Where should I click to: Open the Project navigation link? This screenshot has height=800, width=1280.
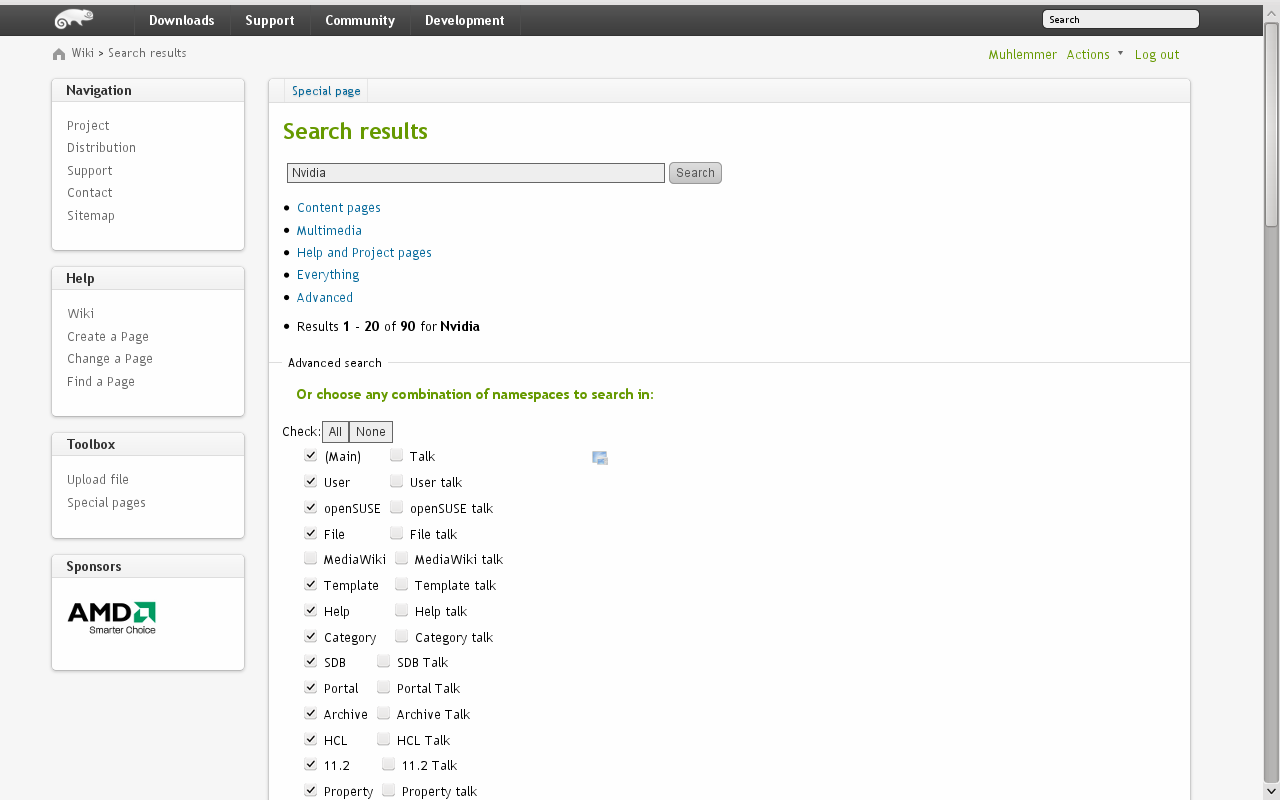[x=88, y=126]
